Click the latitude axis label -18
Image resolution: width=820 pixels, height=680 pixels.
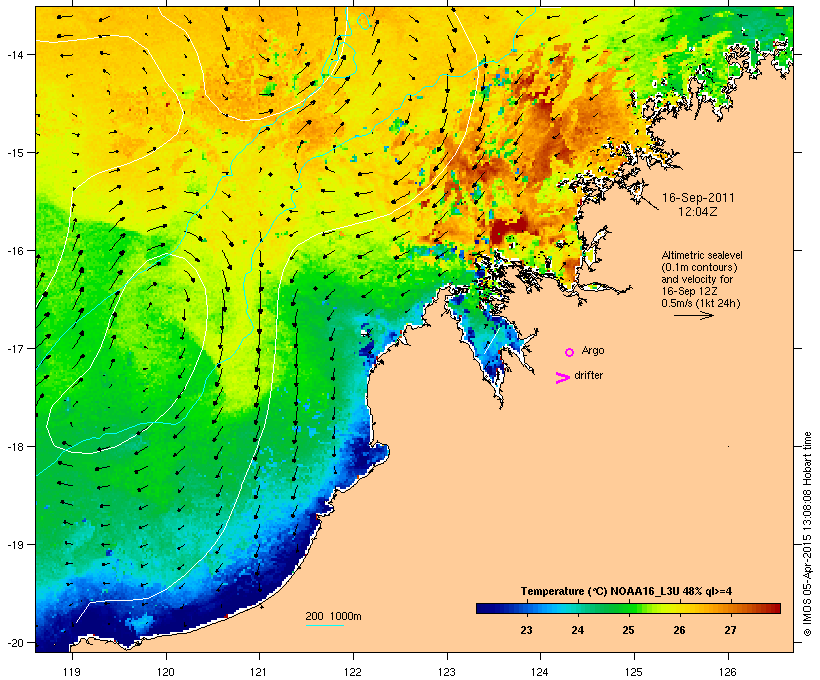[14, 447]
